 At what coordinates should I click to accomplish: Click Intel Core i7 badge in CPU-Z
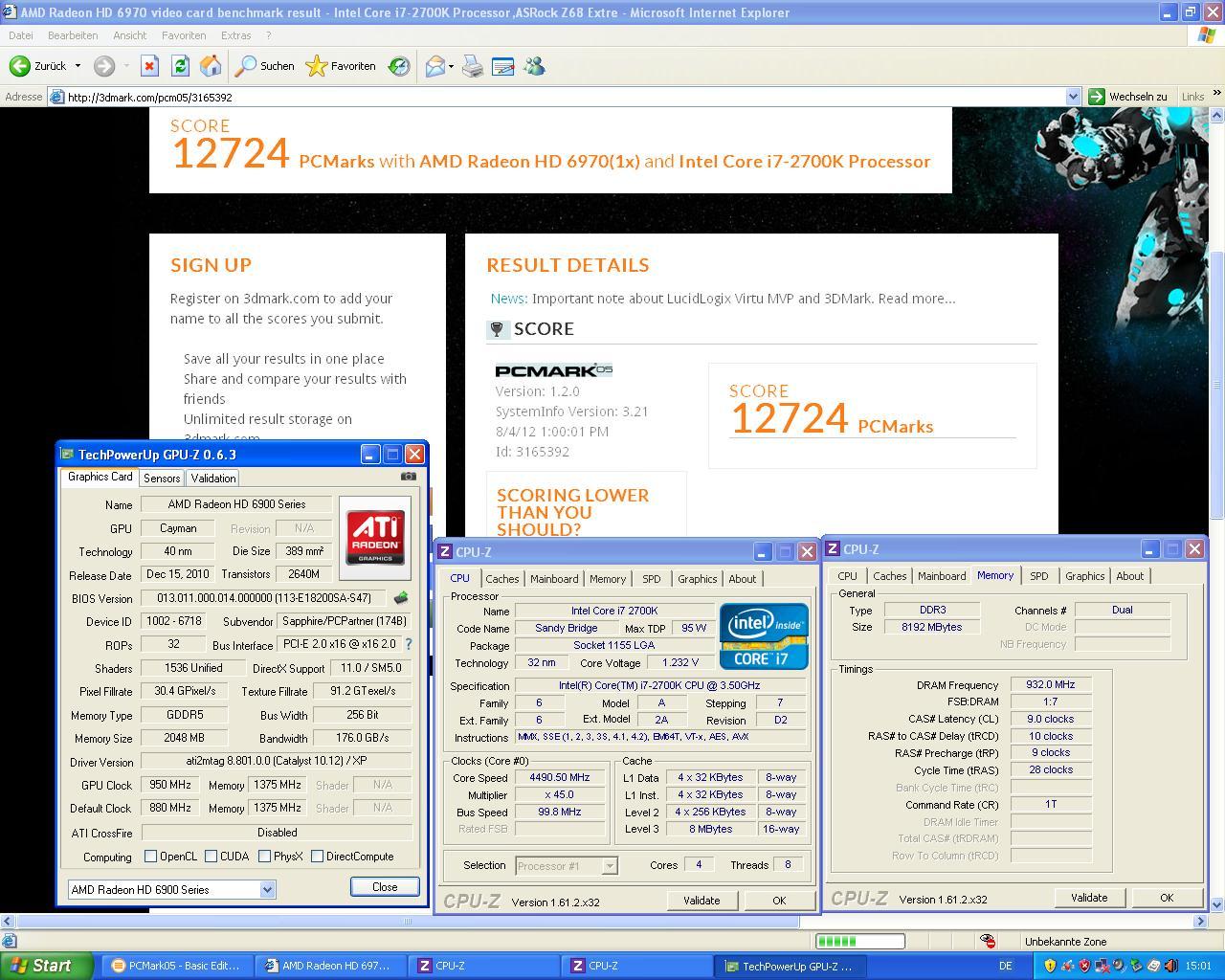click(x=764, y=635)
